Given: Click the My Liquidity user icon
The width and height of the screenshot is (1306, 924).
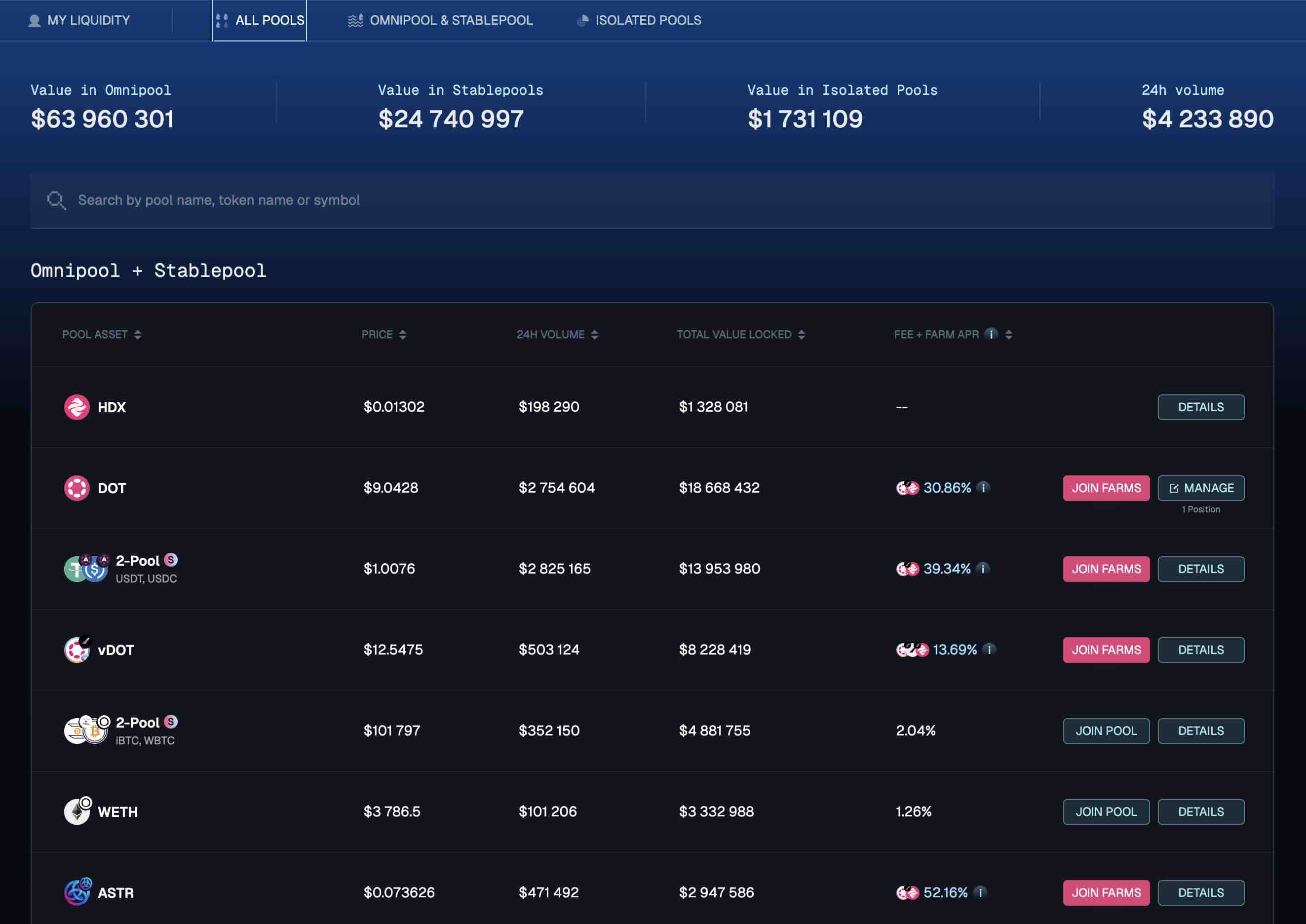Looking at the screenshot, I should pyautogui.click(x=35, y=20).
